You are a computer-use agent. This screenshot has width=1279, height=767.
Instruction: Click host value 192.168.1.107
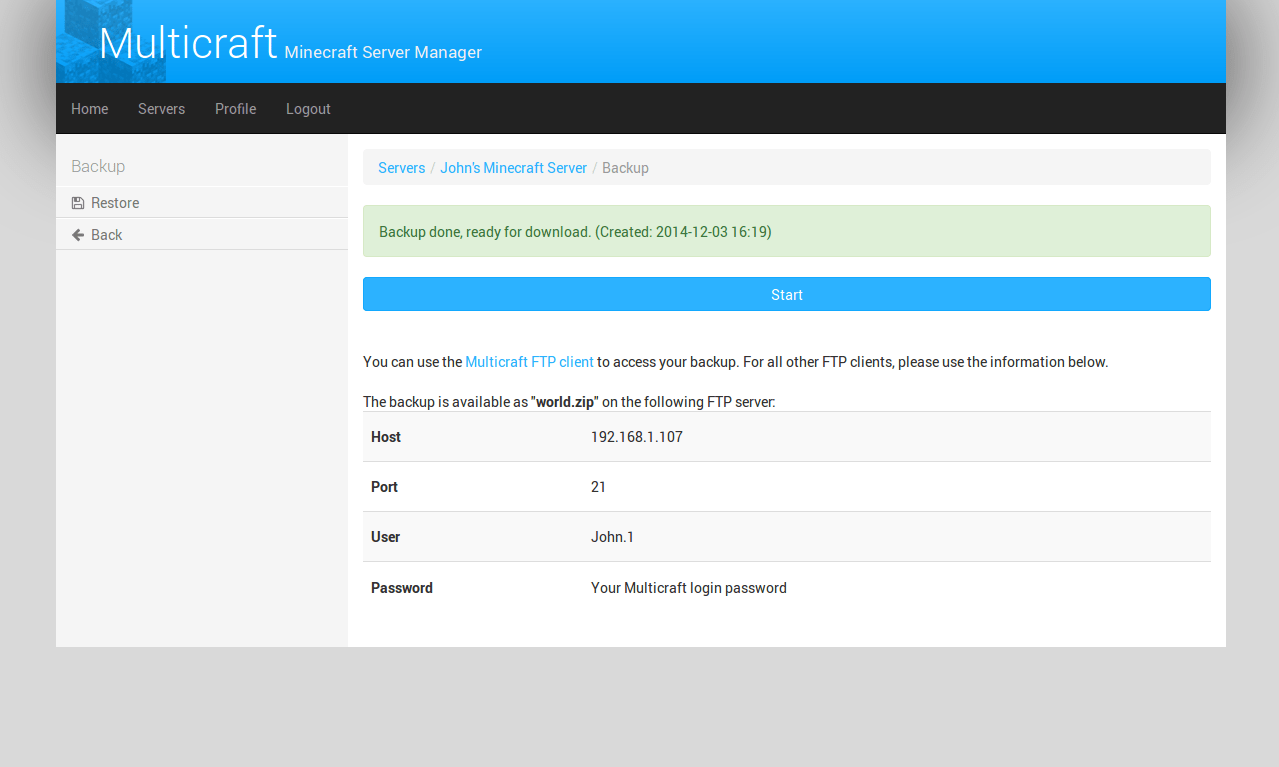(637, 437)
